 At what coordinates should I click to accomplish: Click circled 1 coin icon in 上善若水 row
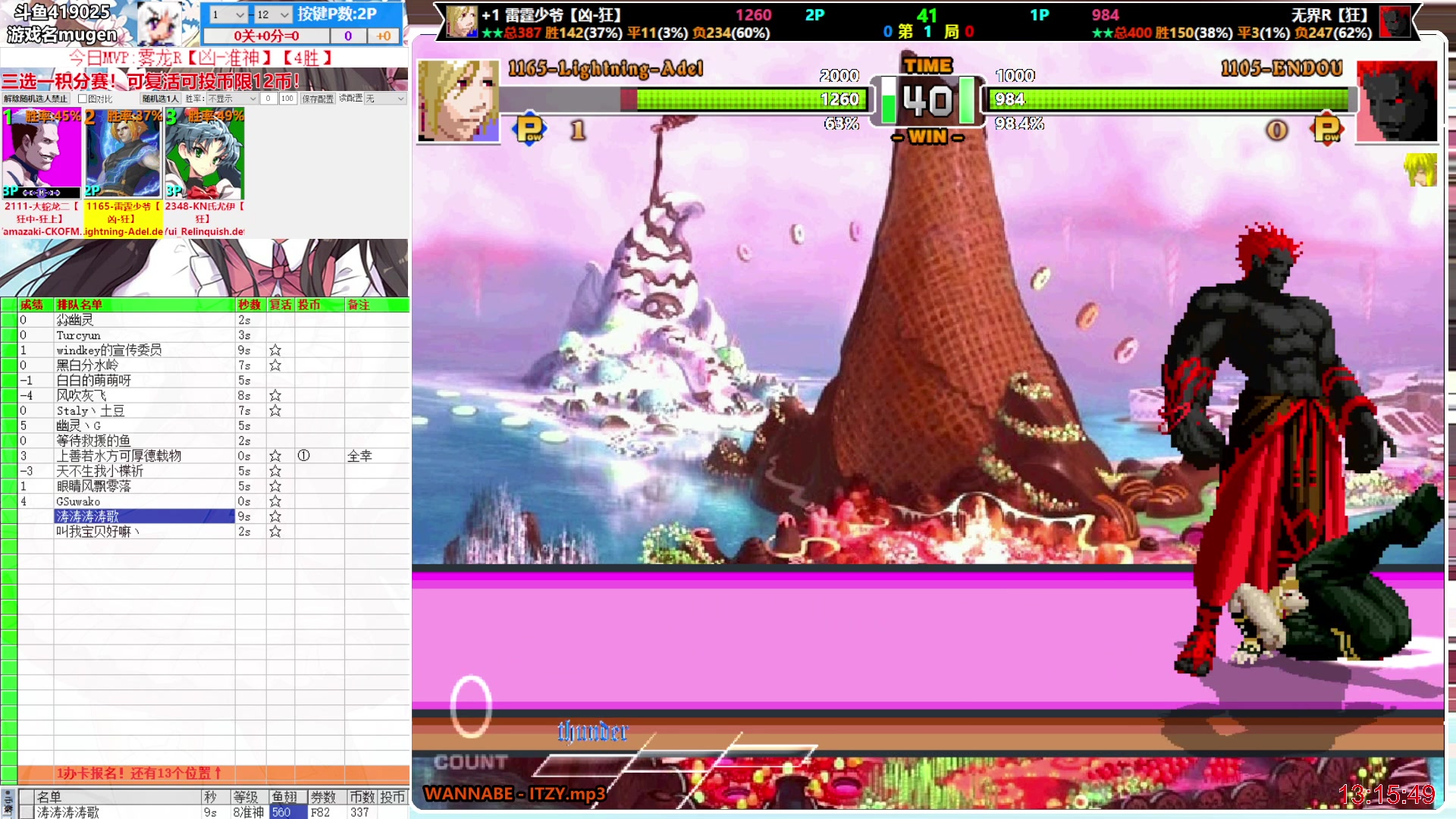304,456
